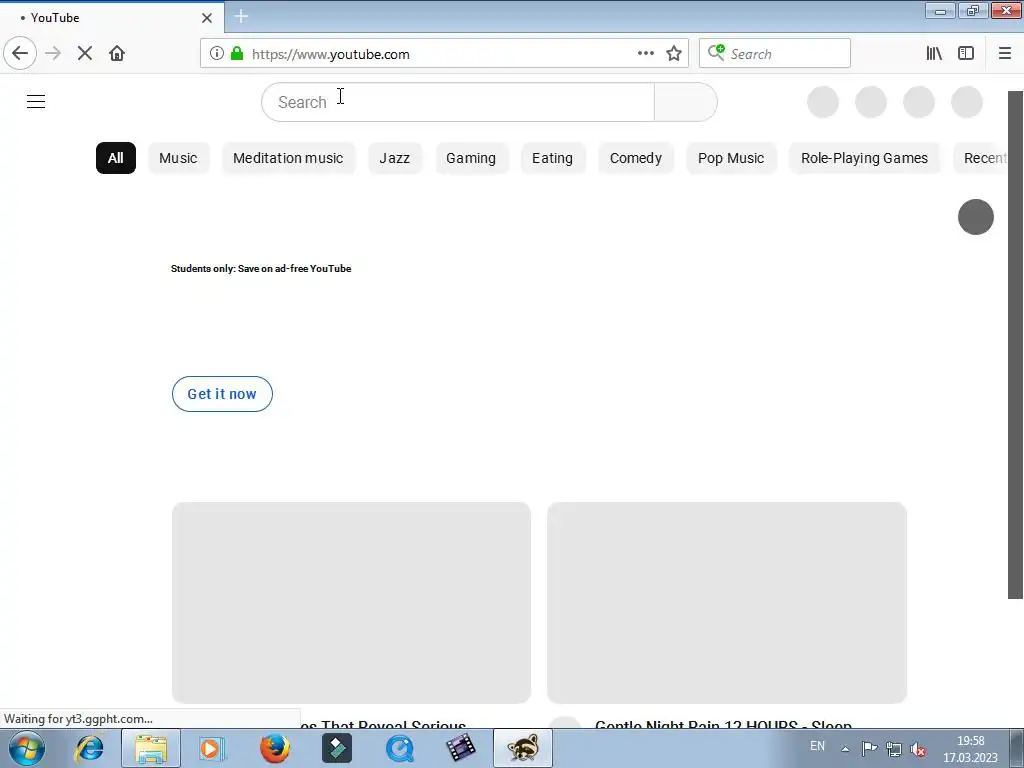
Task: Open the Firefox home page icon
Action: (117, 54)
